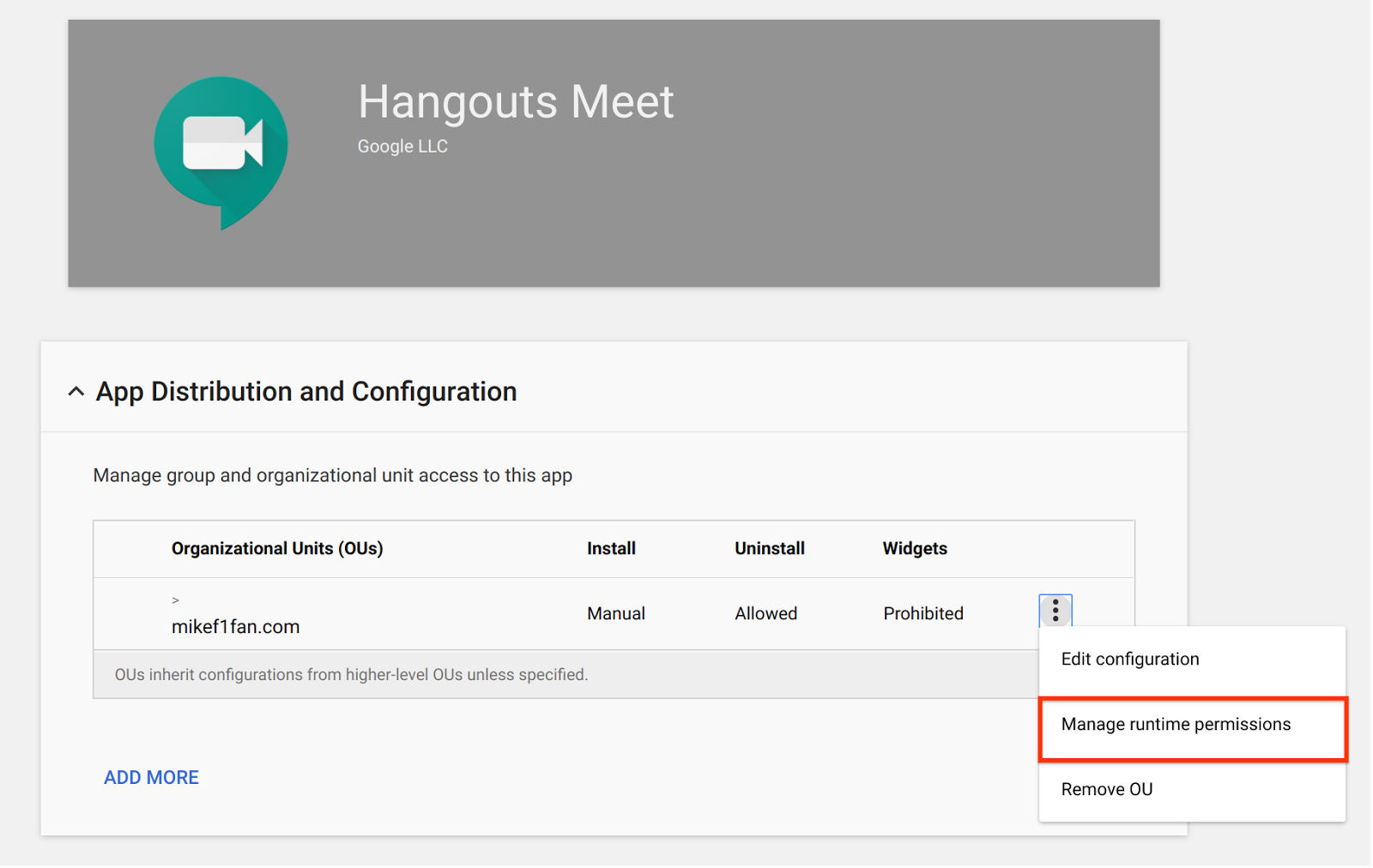The image size is (1373, 868).
Task: Click the Manual install value
Action: click(x=616, y=614)
